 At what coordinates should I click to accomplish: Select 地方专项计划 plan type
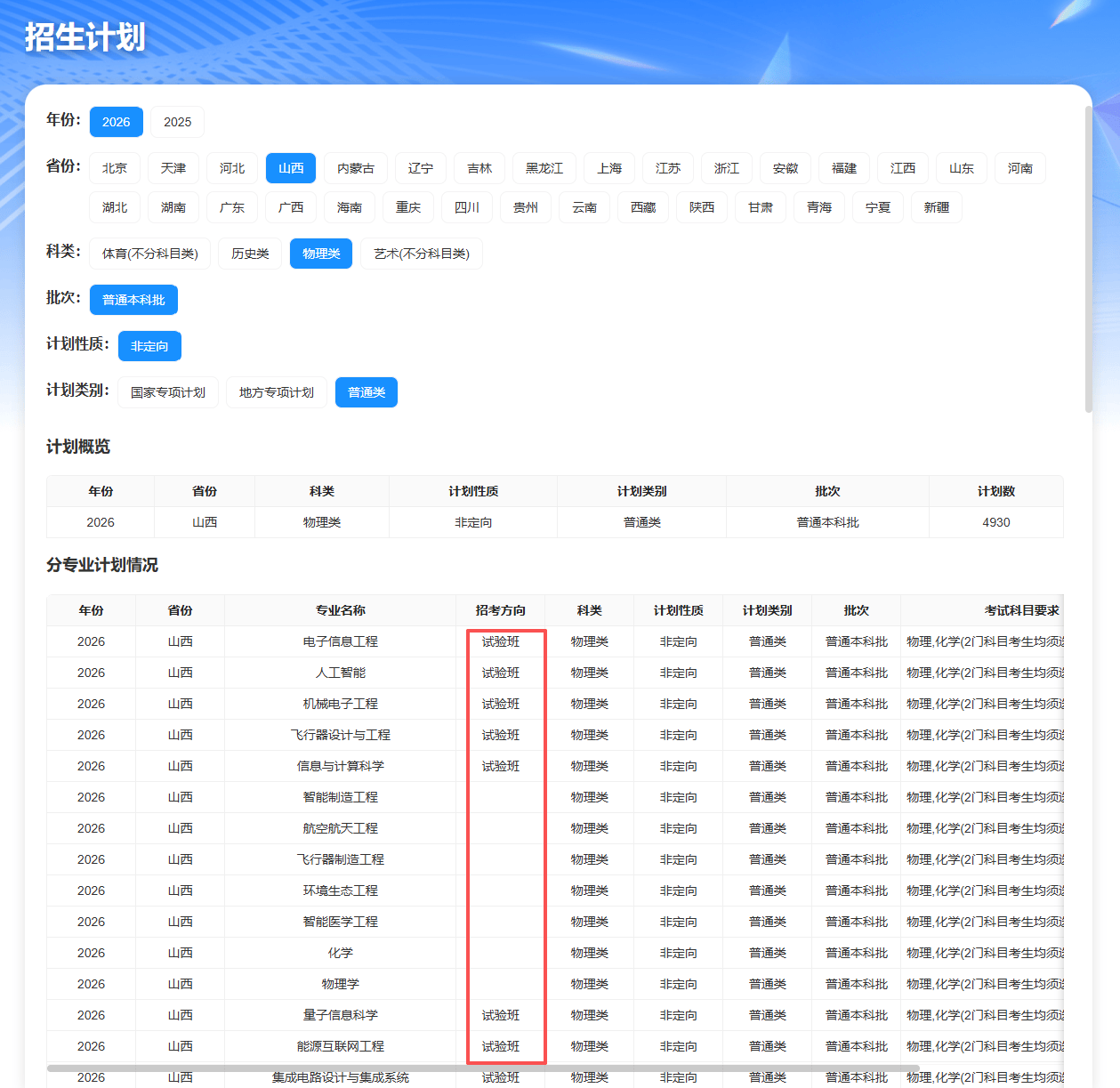pyautogui.click(x=277, y=392)
